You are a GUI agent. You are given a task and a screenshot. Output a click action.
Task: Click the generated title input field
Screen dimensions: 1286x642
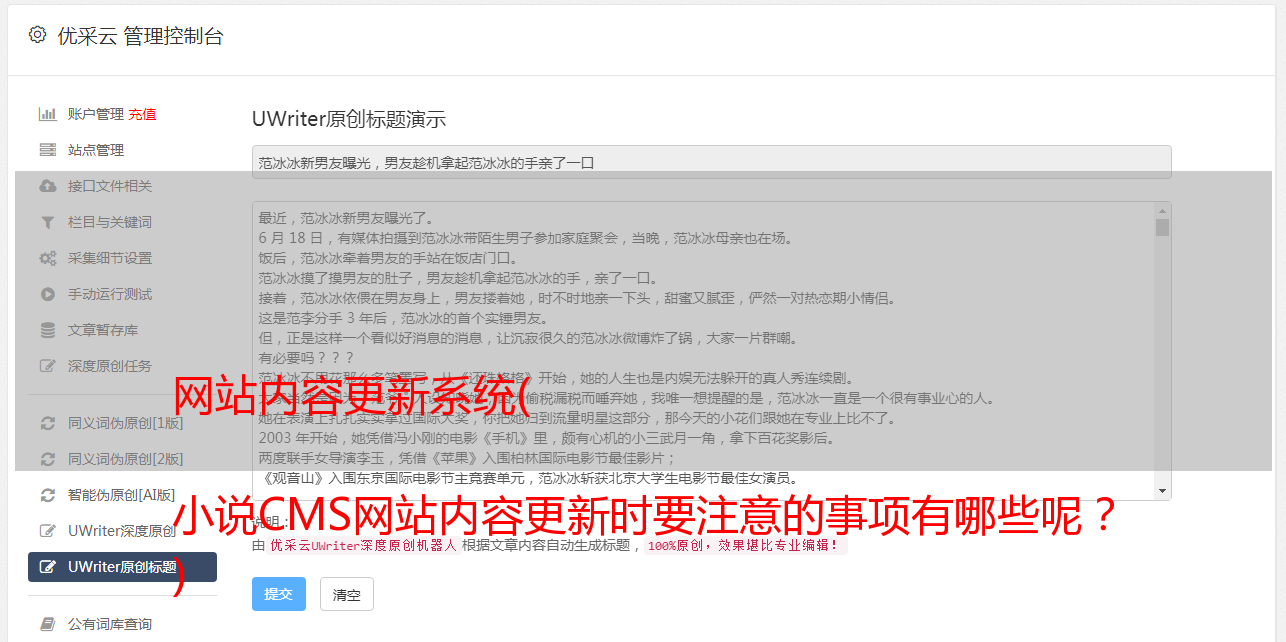pyautogui.click(x=711, y=162)
